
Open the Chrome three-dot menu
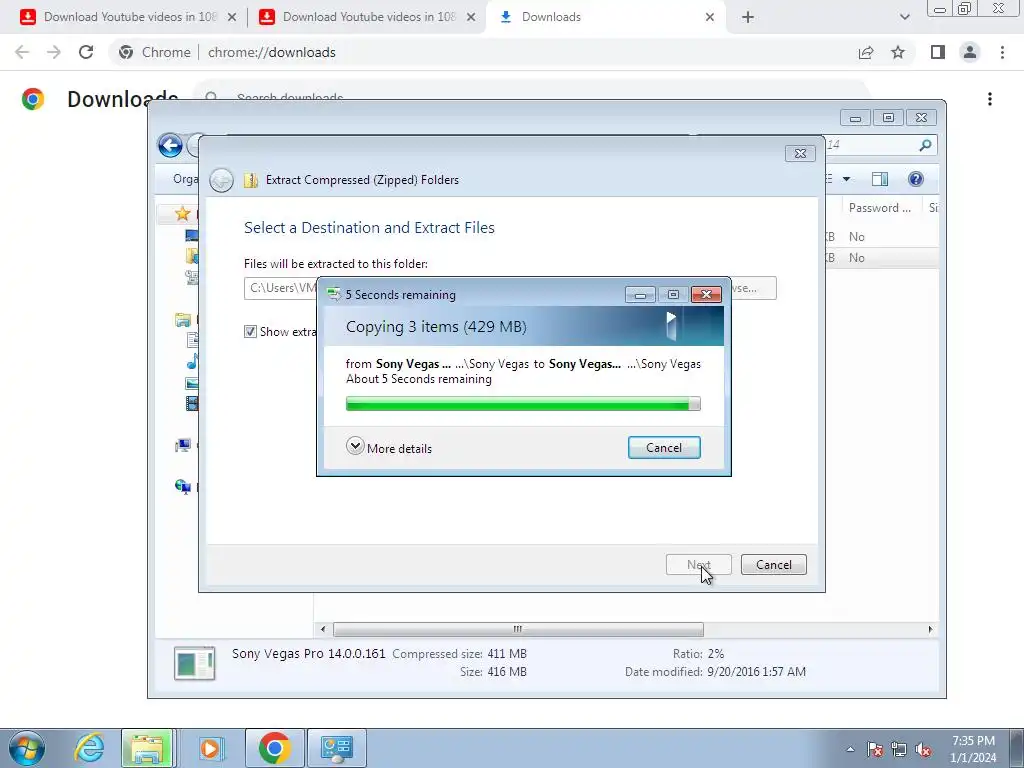tap(1002, 52)
